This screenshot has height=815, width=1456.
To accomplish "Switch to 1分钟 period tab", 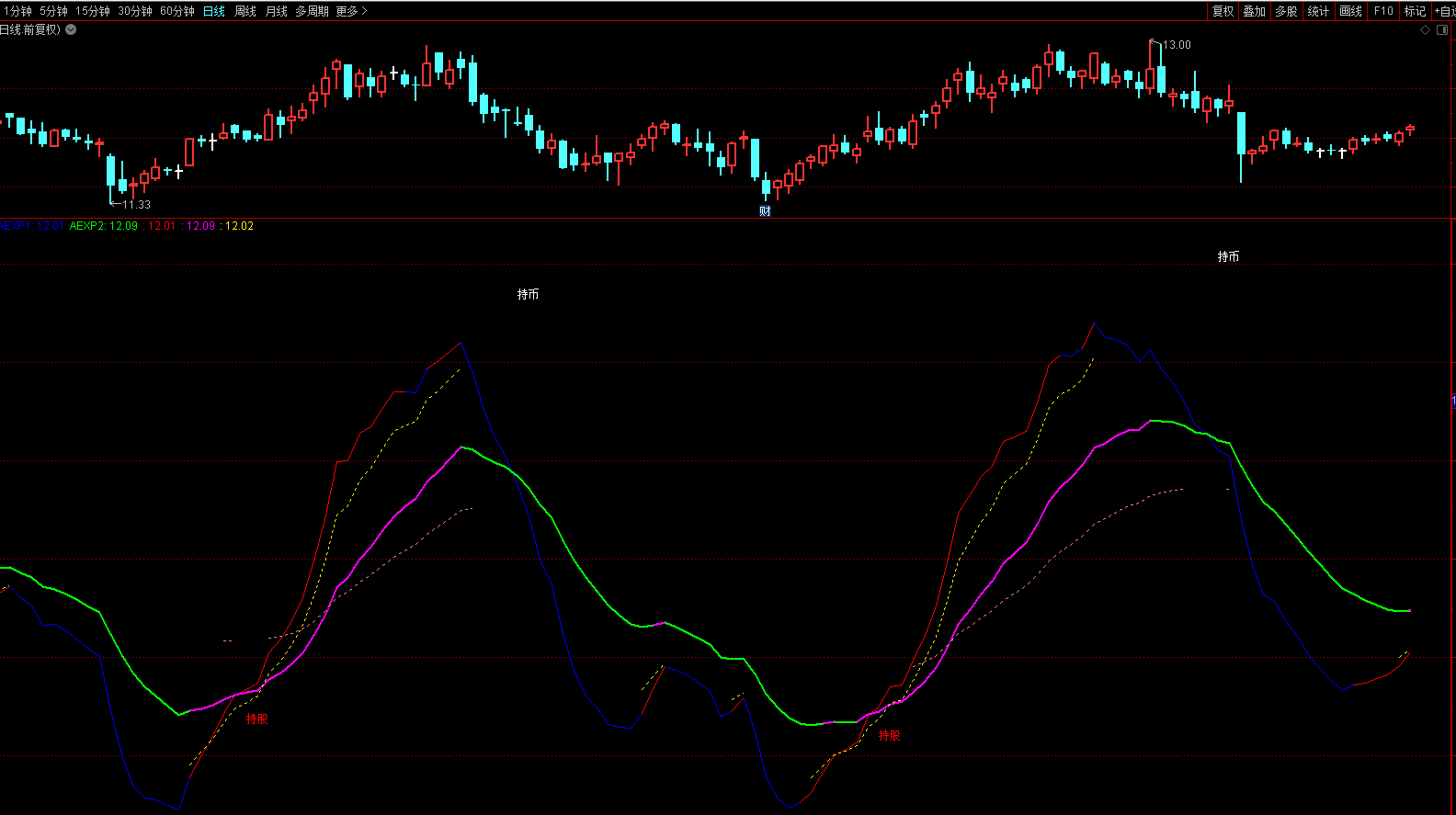I will coord(17,11).
